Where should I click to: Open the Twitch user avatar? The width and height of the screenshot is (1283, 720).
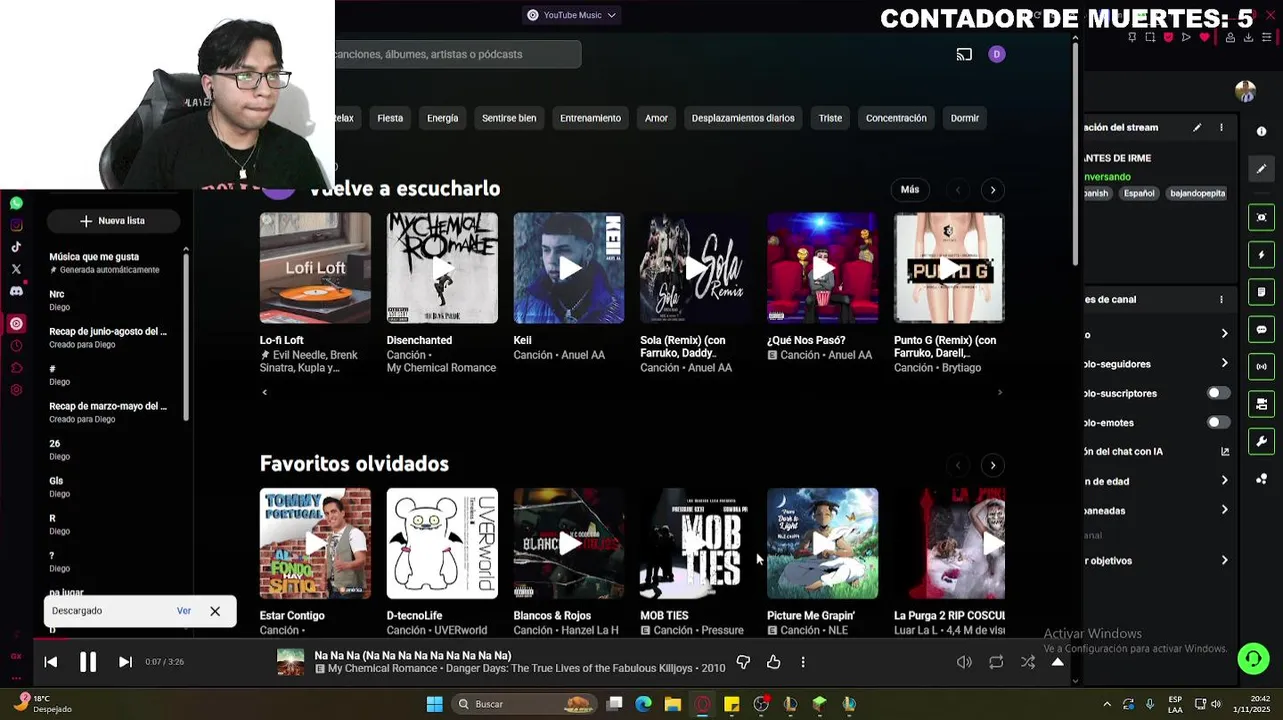pyautogui.click(x=1245, y=92)
